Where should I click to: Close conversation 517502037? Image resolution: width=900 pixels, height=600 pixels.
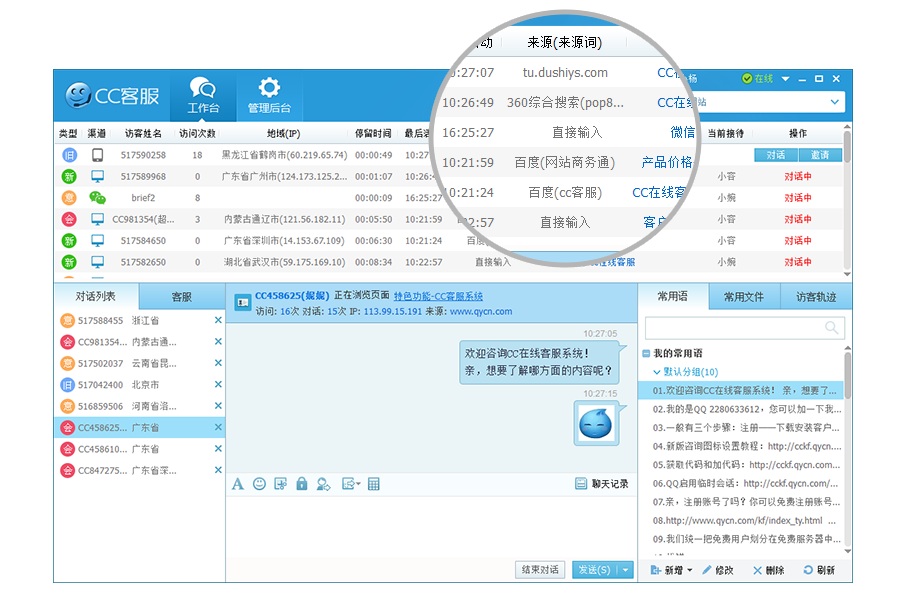[218, 363]
